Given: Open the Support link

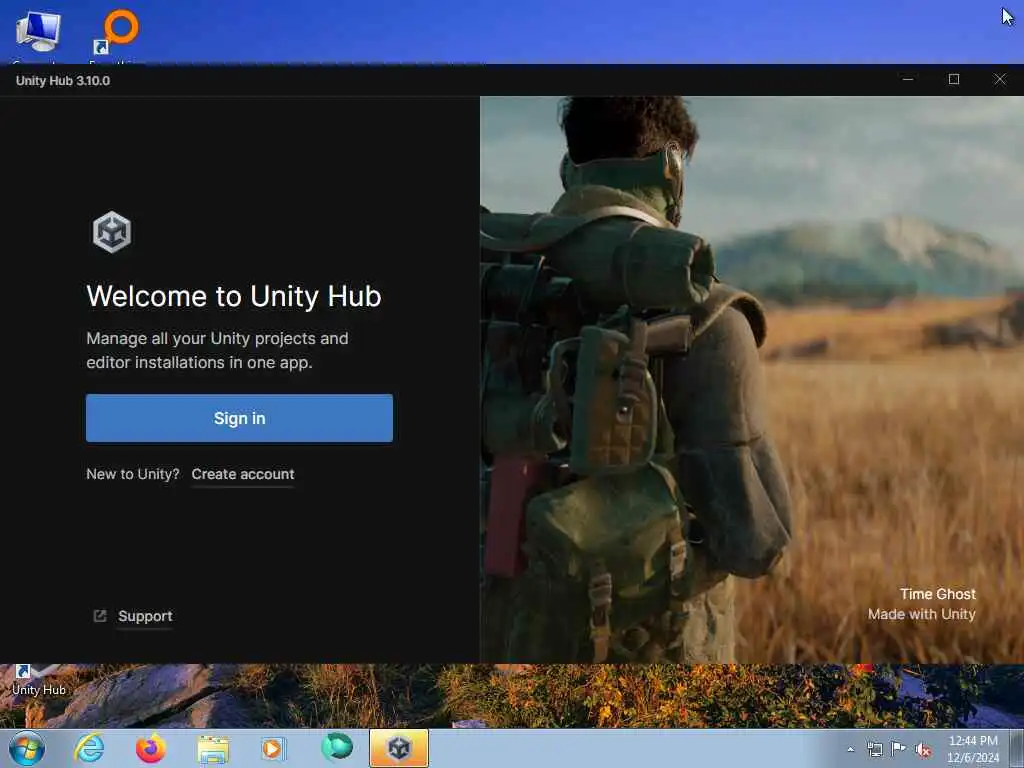Looking at the screenshot, I should pos(145,616).
